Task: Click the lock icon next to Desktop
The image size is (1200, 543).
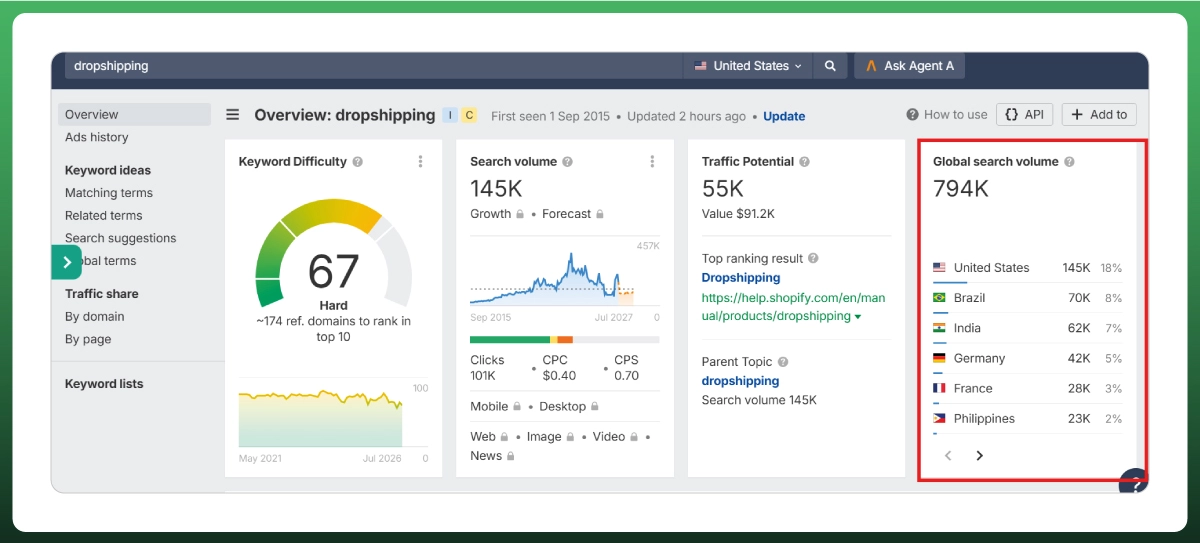Action: click(x=595, y=407)
